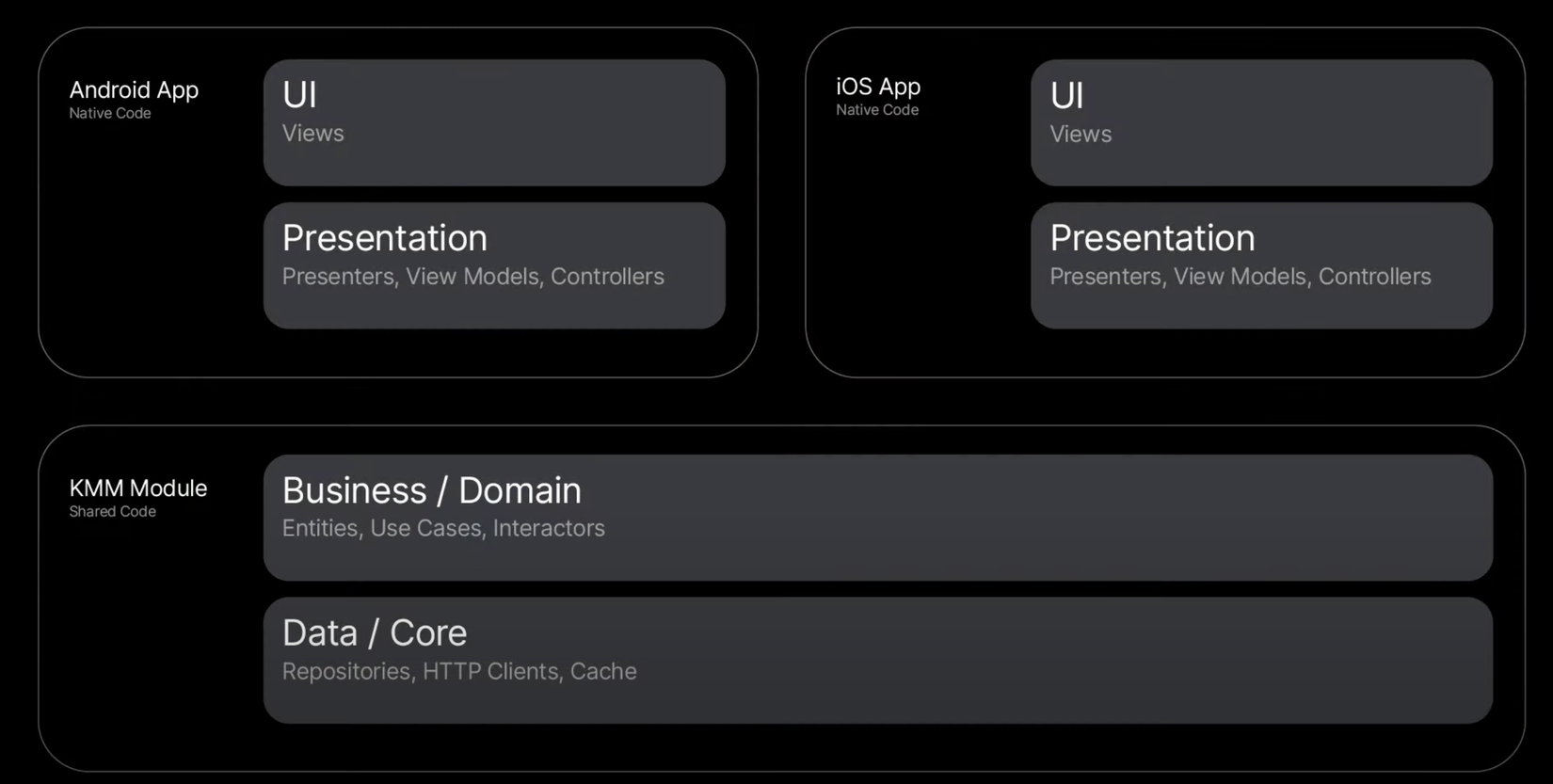Viewport: 1553px width, 784px height.
Task: Click iOS's Presenters, View Models, Controllers text
Action: 1240,277
